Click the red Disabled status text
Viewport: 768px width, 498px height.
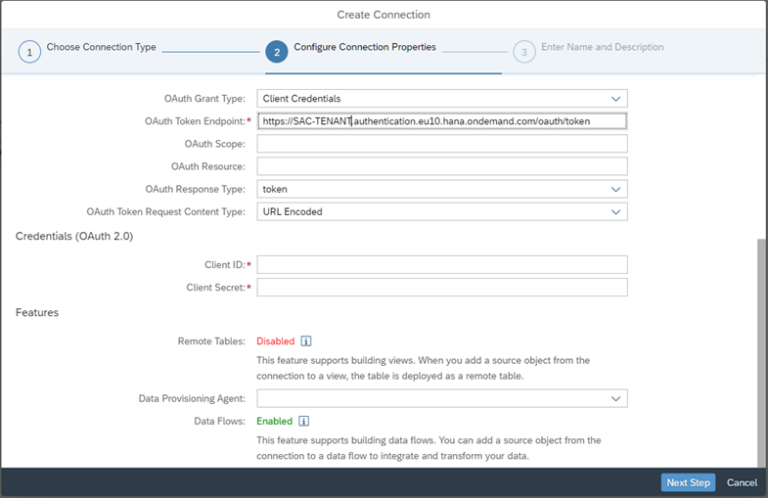click(x=276, y=341)
